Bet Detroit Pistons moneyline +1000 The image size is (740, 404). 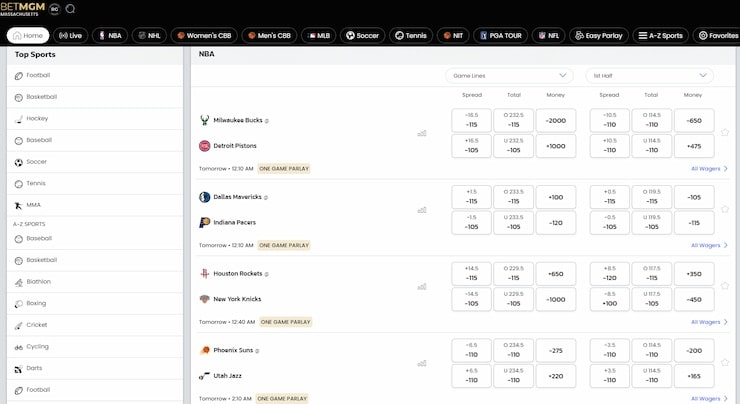(555, 146)
